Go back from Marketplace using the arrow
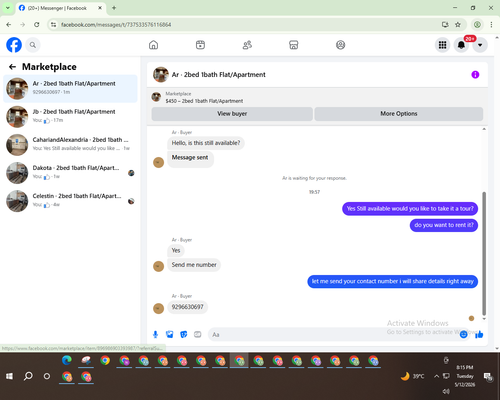 (x=12, y=67)
